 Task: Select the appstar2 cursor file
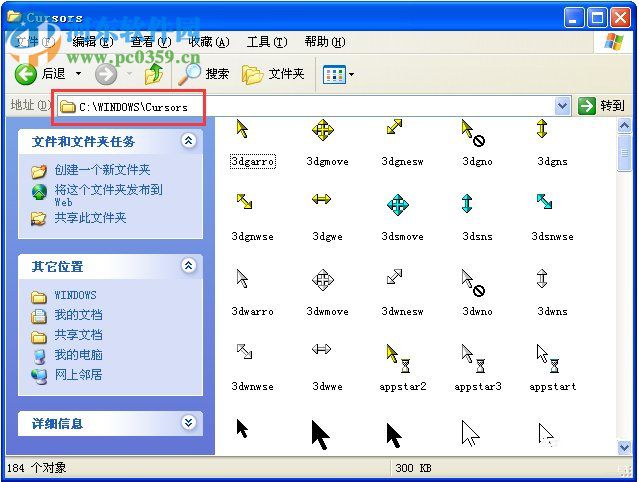[x=402, y=368]
